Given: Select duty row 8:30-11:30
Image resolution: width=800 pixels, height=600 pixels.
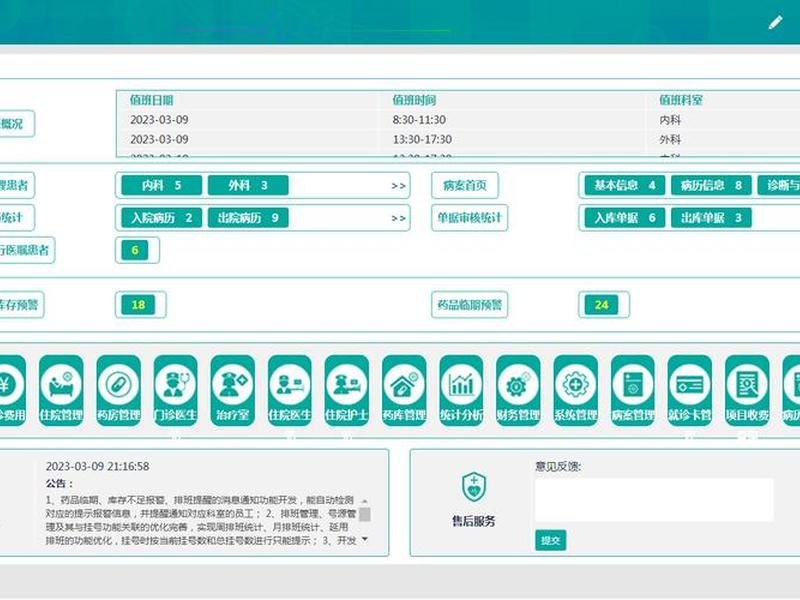Looking at the screenshot, I should pos(419,120).
